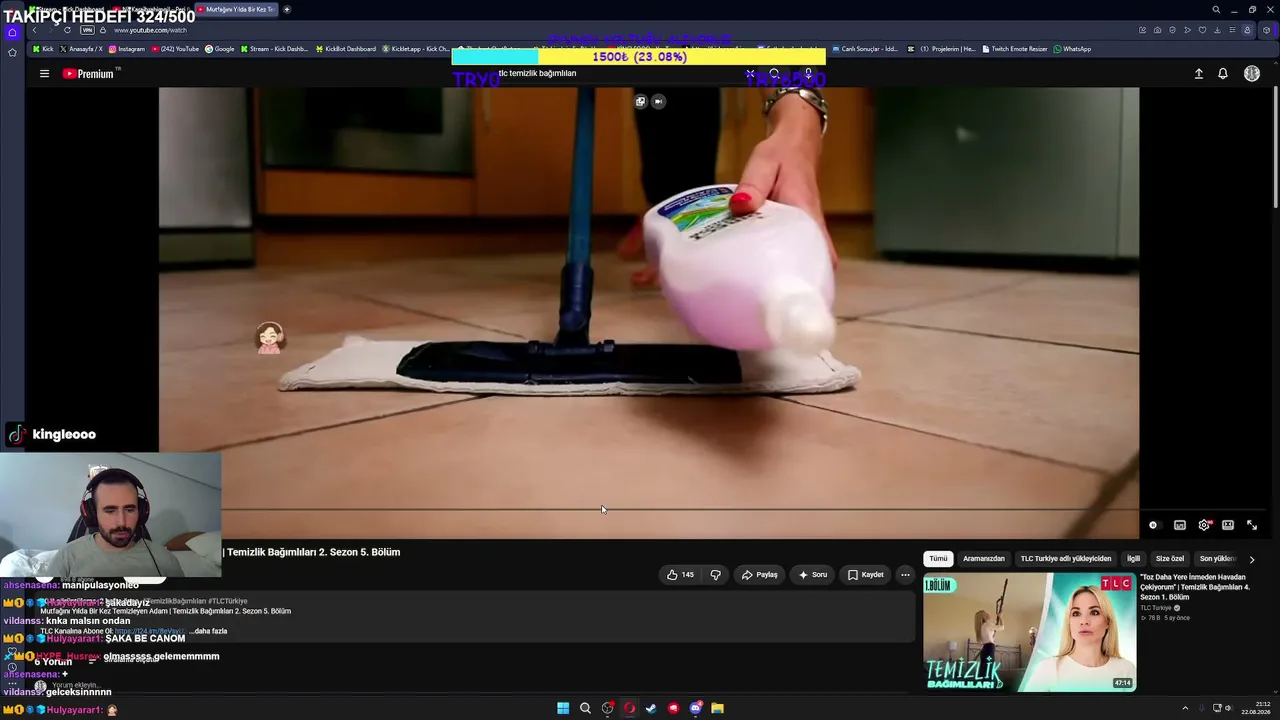1280x720 pixels.
Task: Open YouTube notifications bell
Action: click(x=1222, y=73)
